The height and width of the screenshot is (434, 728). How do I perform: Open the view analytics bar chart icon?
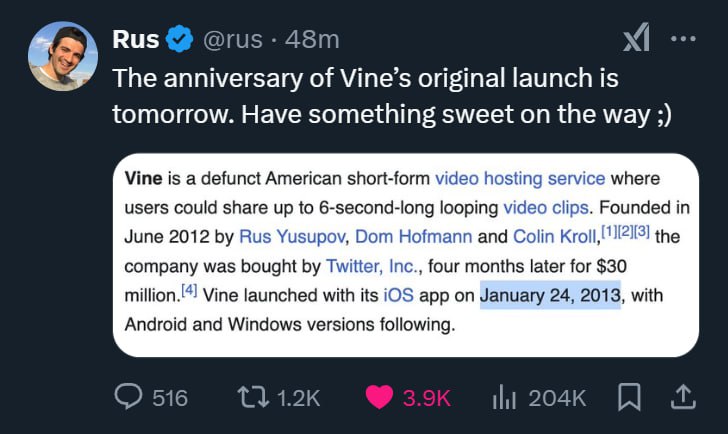[504, 397]
